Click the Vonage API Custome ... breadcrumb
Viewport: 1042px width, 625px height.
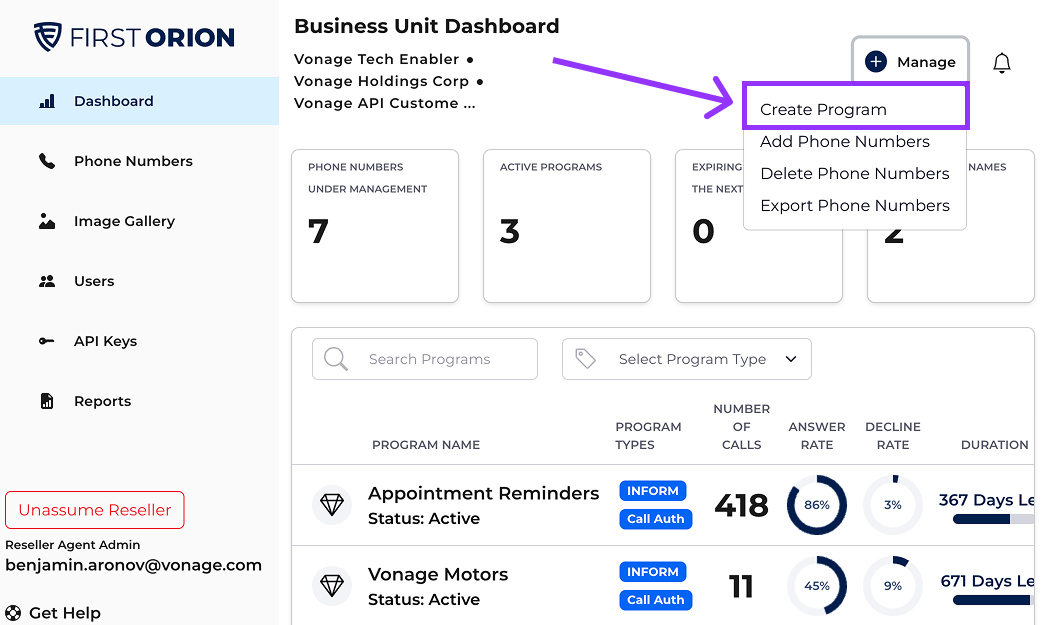[x=385, y=103]
